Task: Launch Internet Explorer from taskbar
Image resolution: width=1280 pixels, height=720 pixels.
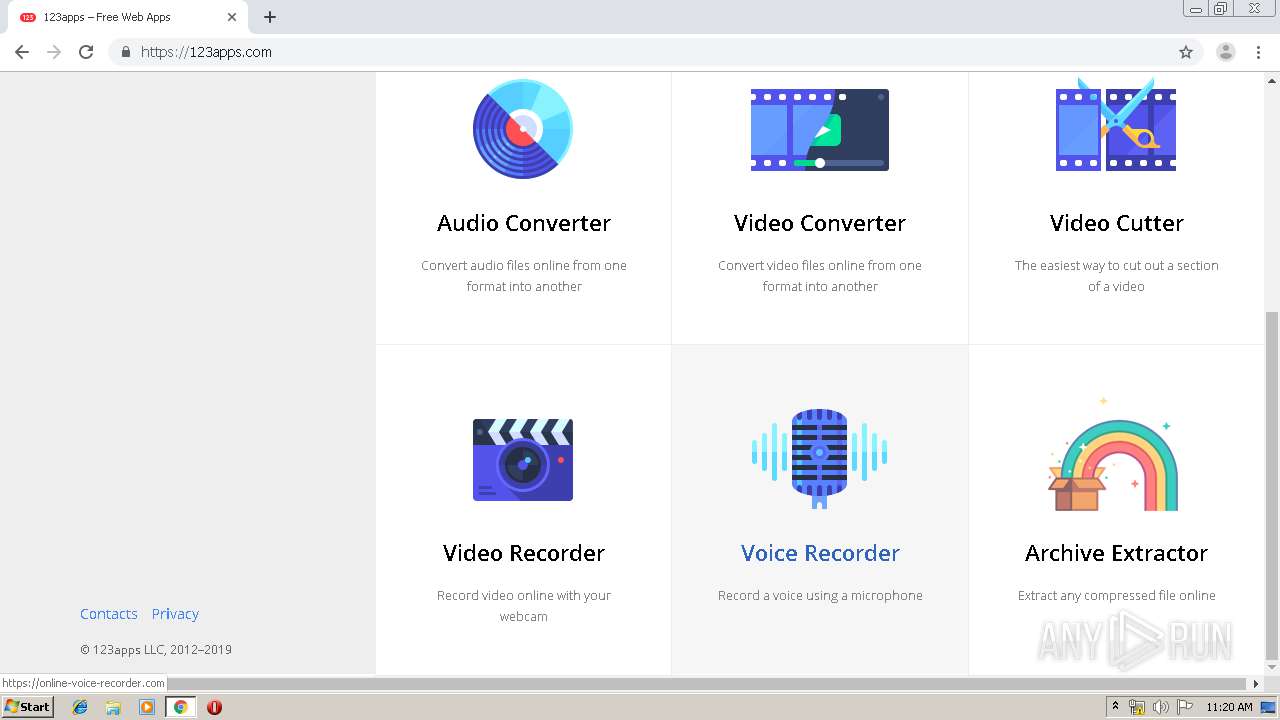Action: pos(80,707)
